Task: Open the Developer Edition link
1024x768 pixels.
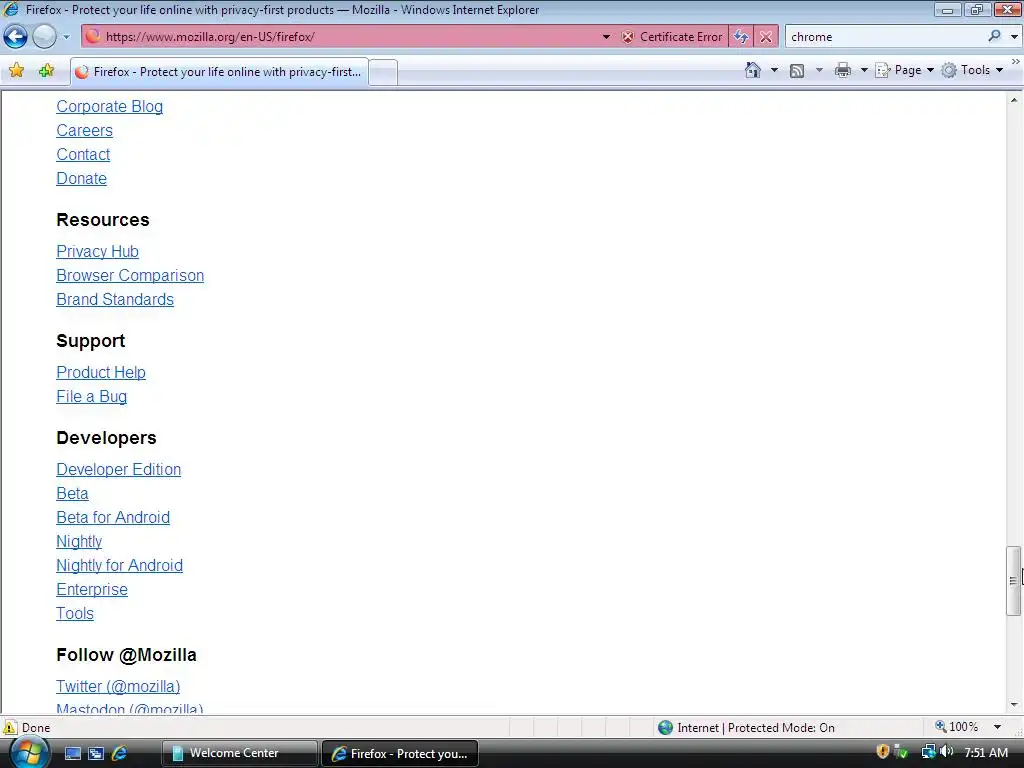Action: pyautogui.click(x=119, y=470)
